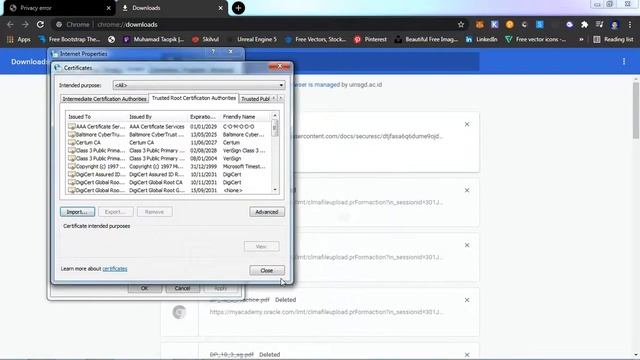Remove third download entry with X
640x360 pixels.
(467, 245)
